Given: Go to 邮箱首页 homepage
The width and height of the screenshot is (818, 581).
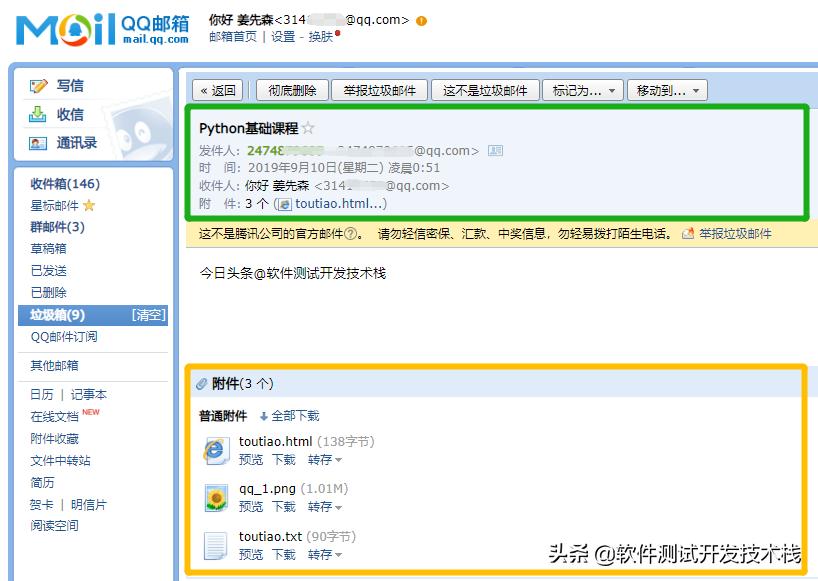Looking at the screenshot, I should click(232, 36).
